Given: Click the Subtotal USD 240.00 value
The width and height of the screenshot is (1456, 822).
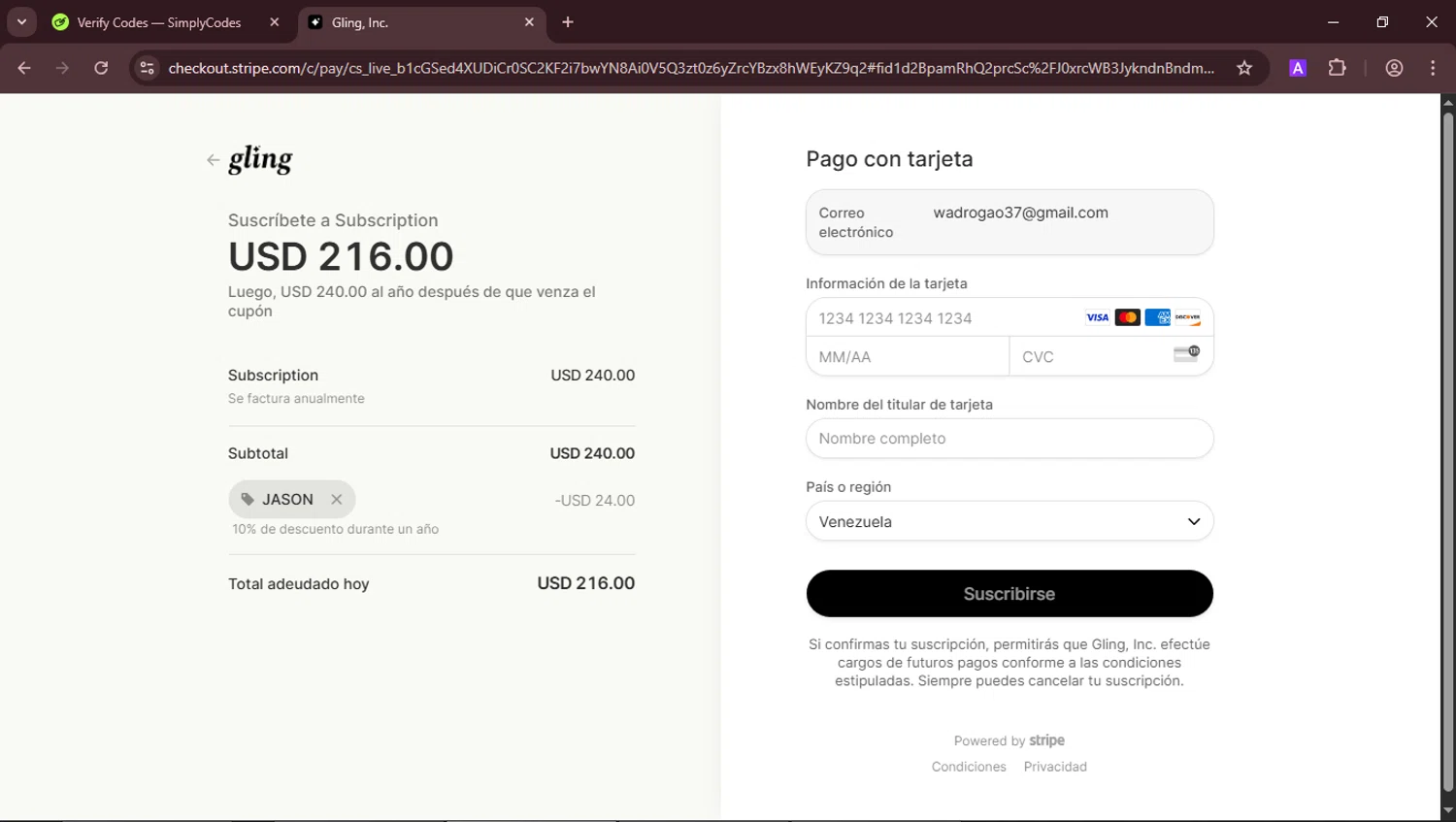Looking at the screenshot, I should (x=592, y=453).
